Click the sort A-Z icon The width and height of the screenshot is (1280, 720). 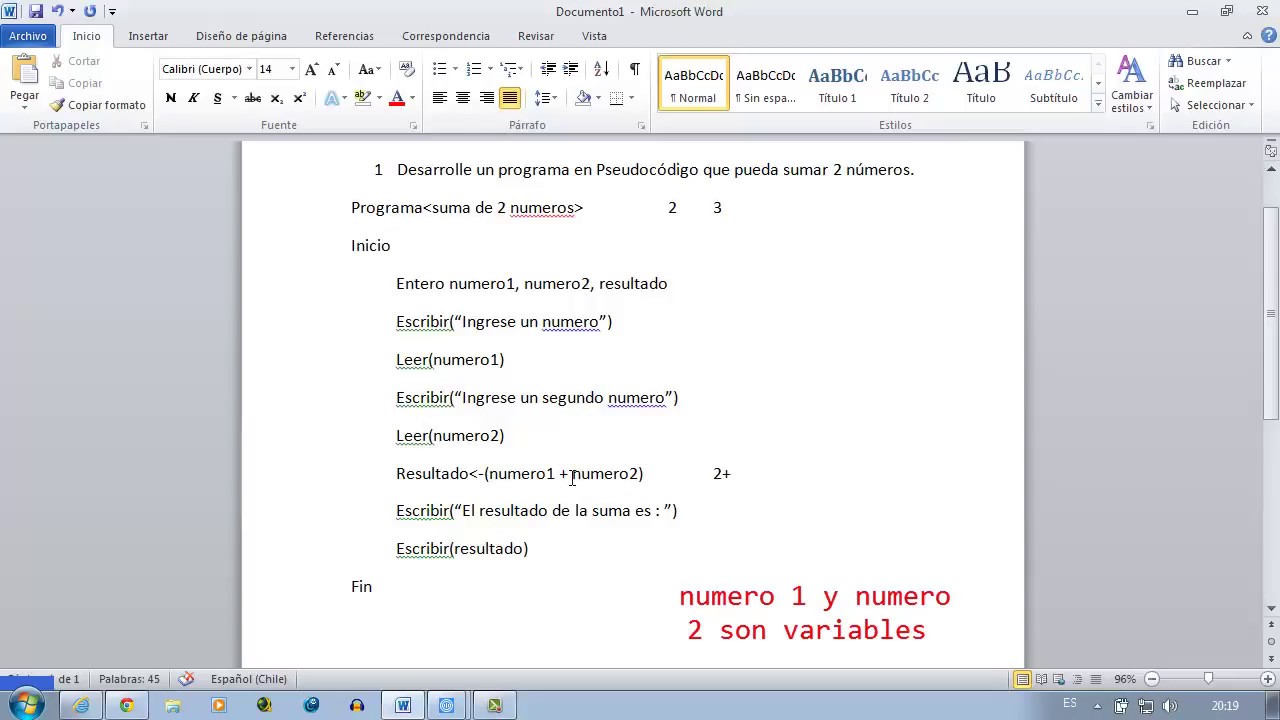[x=601, y=69]
